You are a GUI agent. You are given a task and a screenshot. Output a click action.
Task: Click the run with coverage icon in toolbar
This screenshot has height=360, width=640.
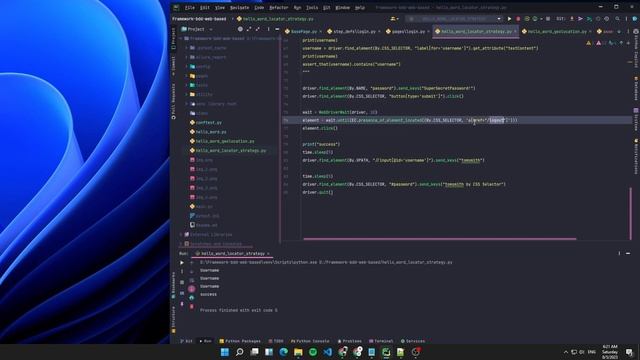[527, 19]
